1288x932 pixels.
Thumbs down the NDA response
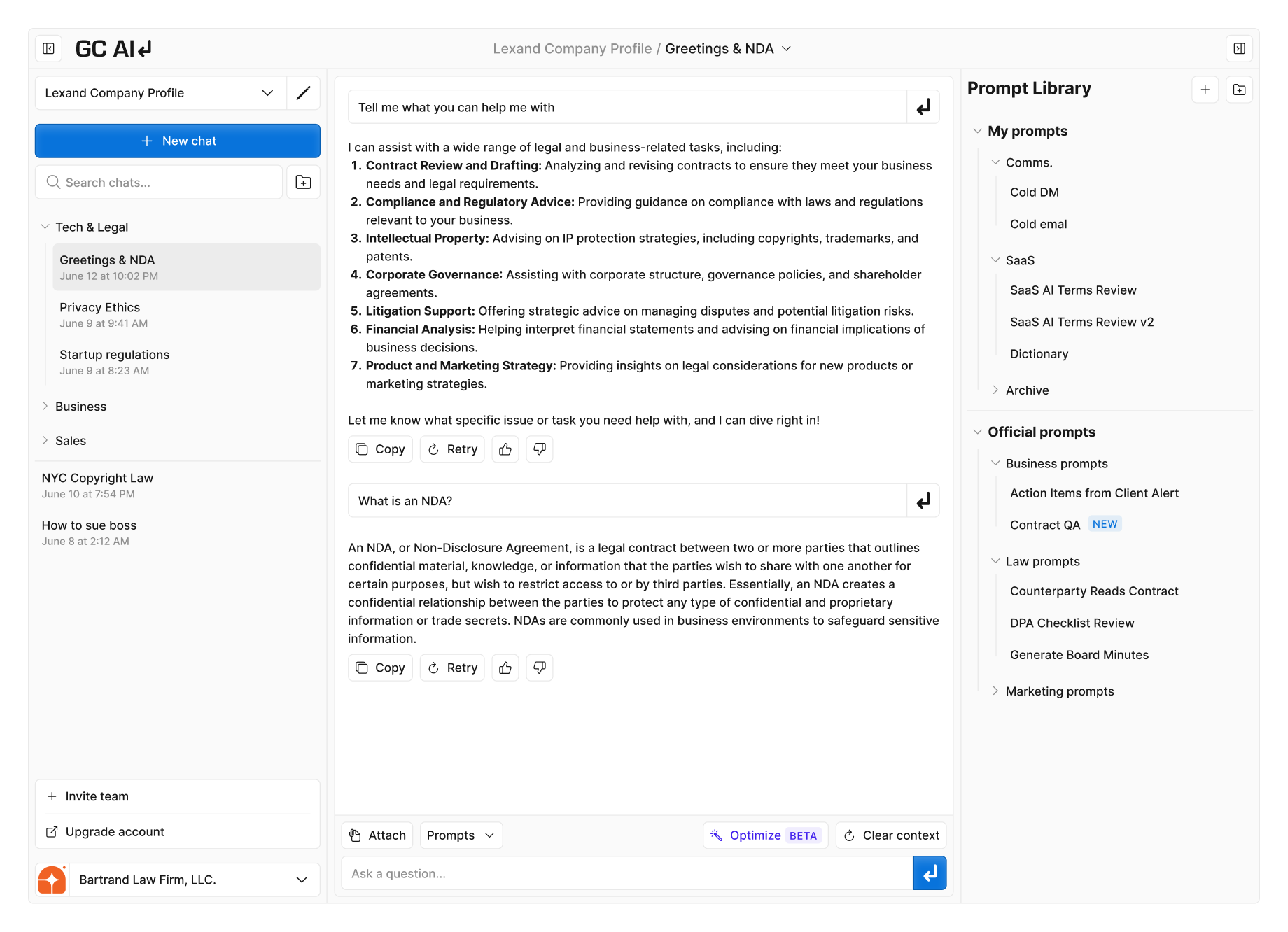click(540, 668)
